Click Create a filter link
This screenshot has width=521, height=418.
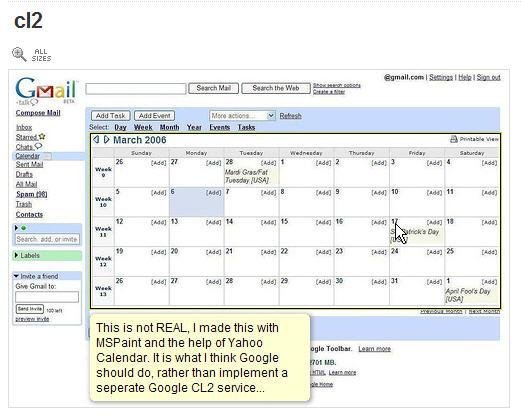(329, 92)
